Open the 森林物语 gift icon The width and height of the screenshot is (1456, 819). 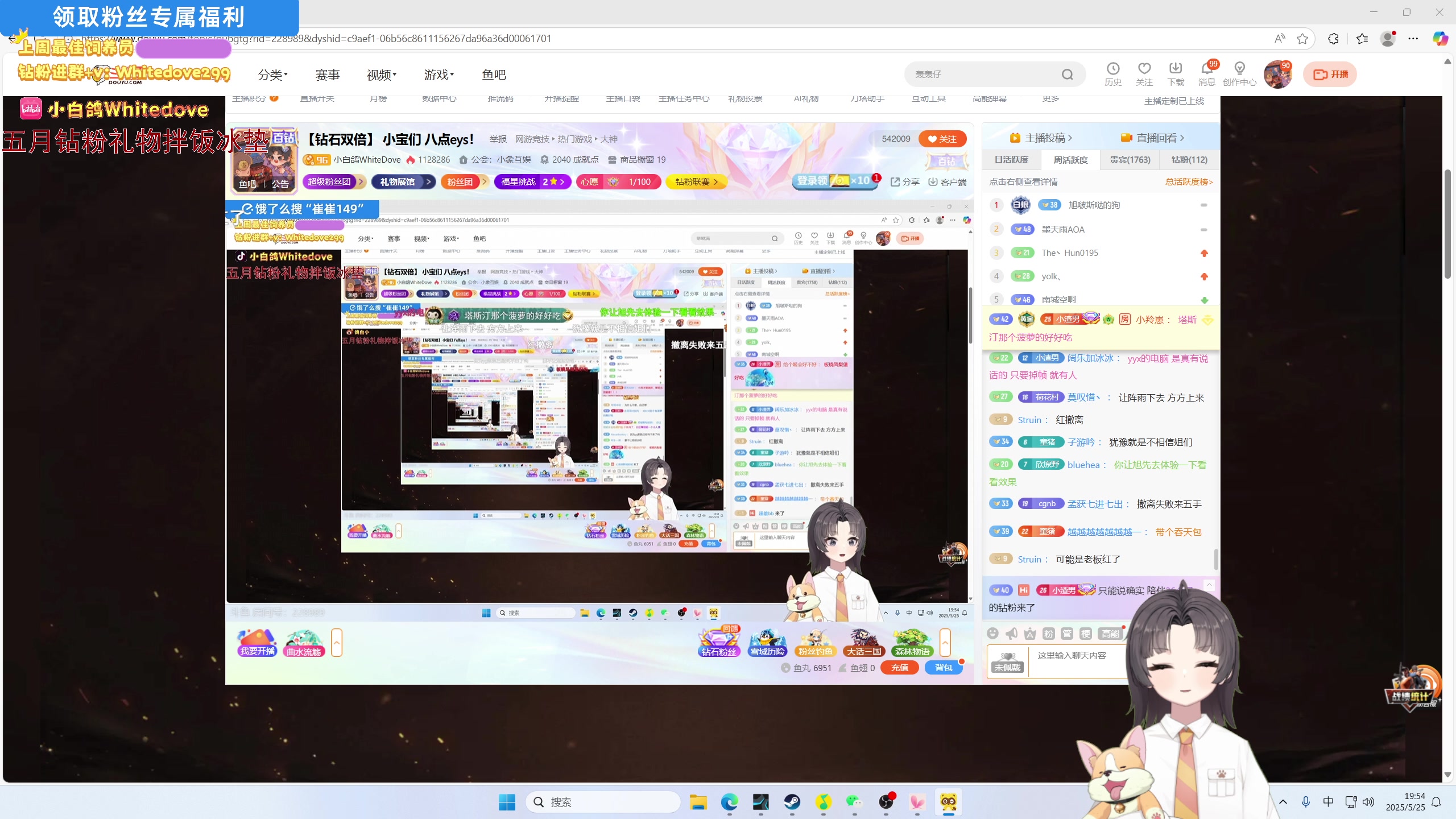[912, 642]
